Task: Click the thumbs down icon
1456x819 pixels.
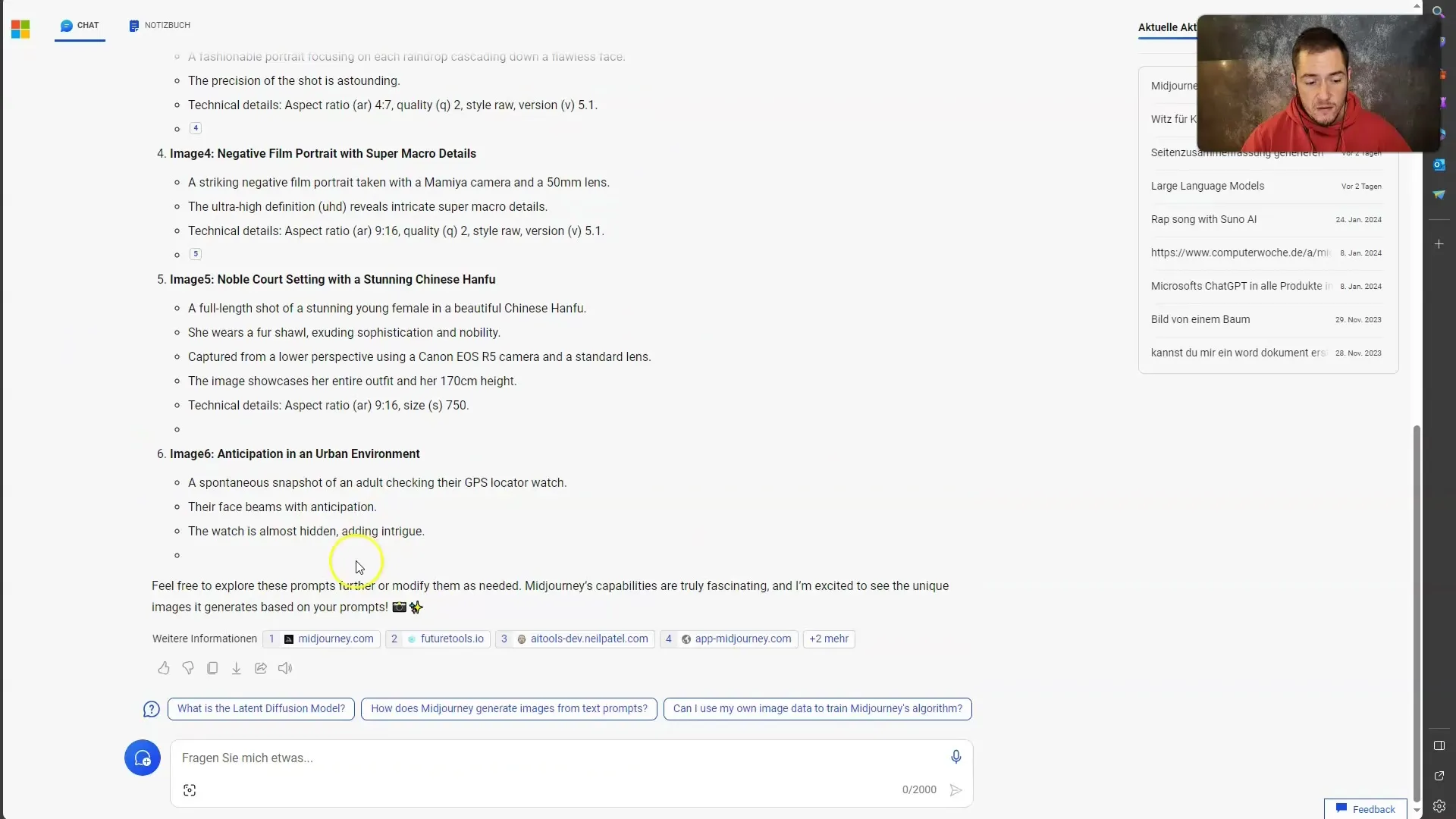Action: (187, 668)
